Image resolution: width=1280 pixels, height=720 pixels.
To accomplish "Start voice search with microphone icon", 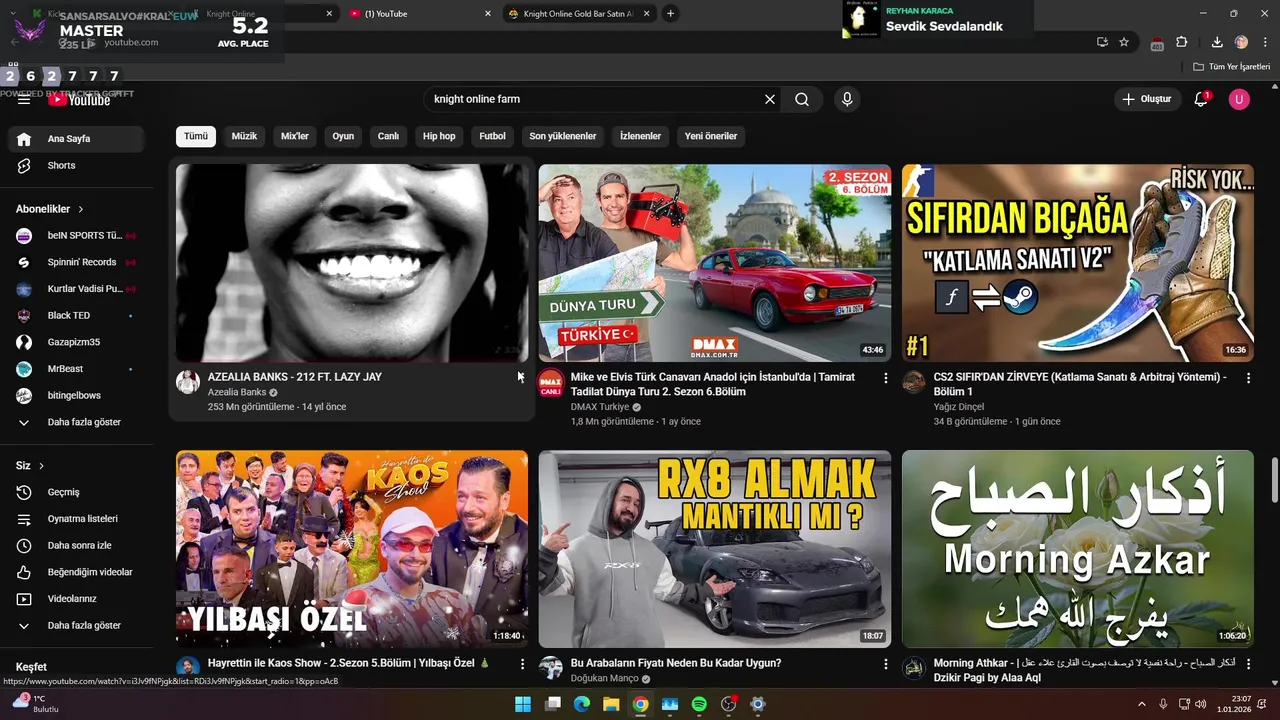I will (847, 99).
